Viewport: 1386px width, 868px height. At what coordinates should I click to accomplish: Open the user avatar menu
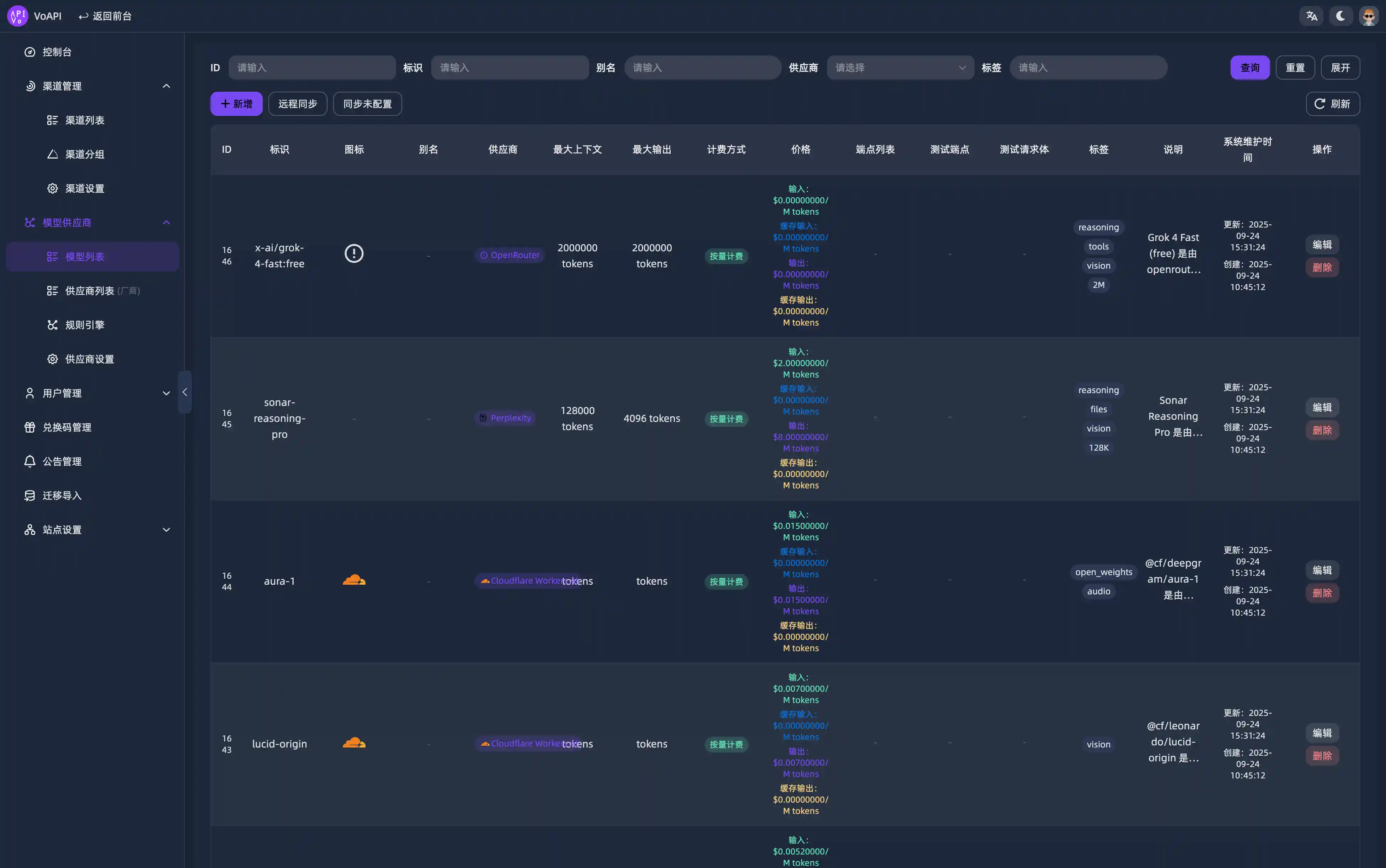coord(1369,16)
